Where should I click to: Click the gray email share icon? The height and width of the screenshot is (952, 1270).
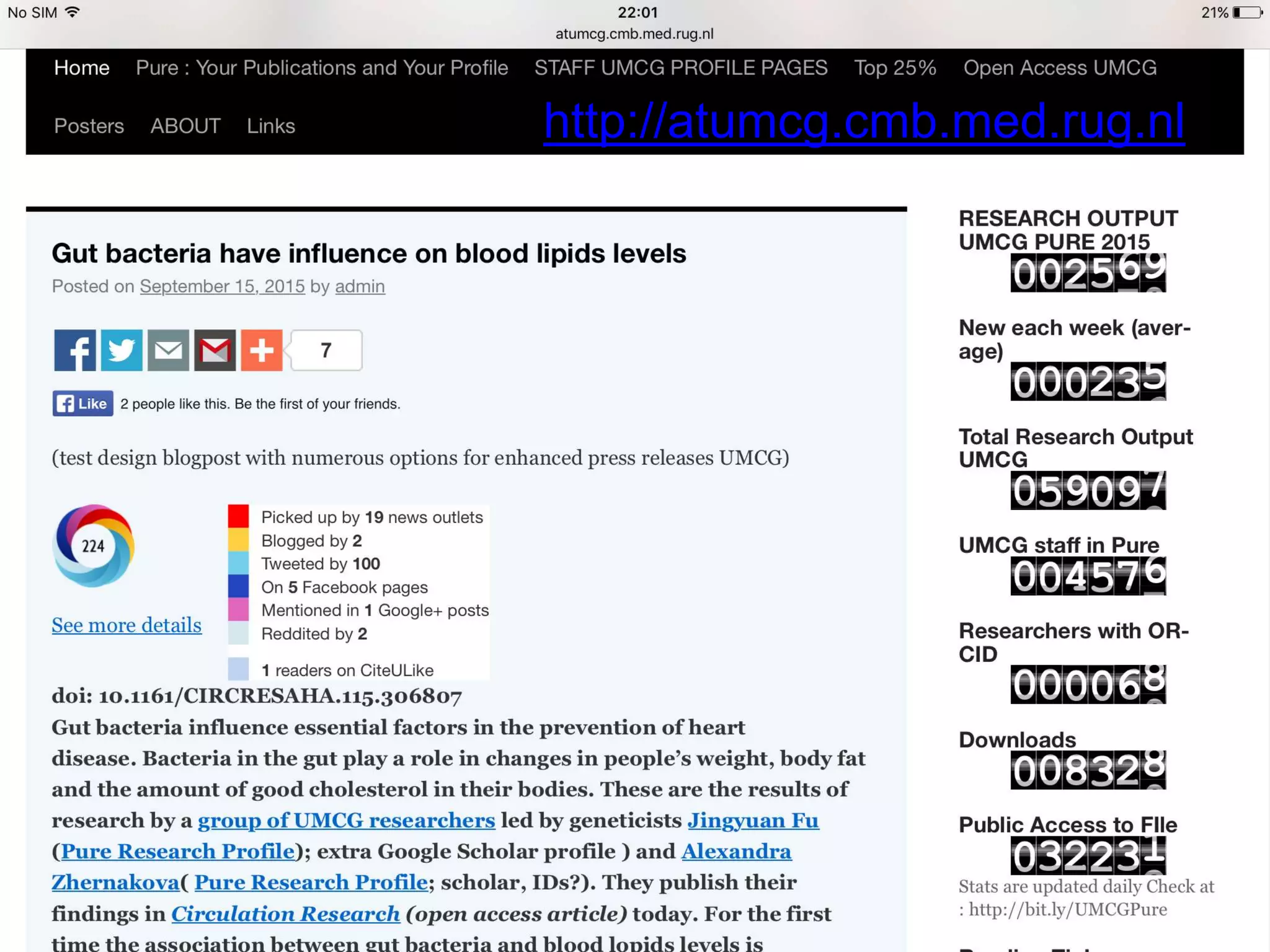click(x=168, y=350)
